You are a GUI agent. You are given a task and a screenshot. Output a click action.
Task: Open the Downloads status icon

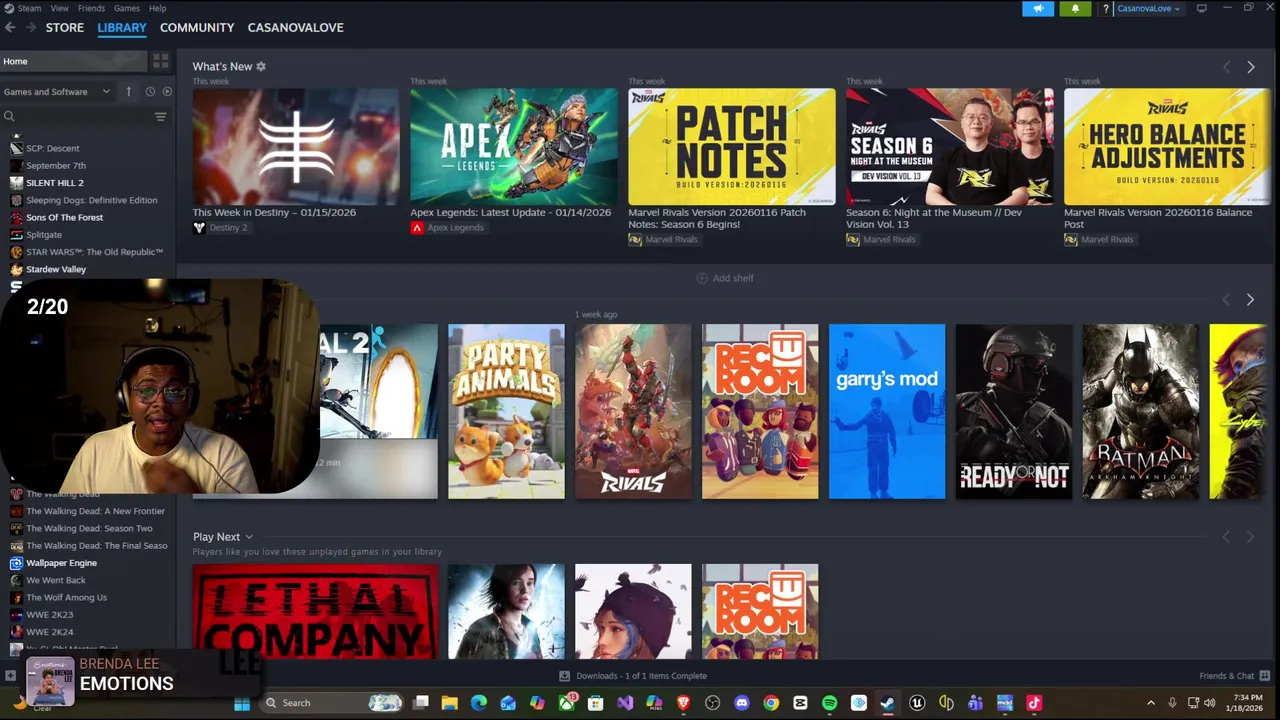[x=565, y=676]
